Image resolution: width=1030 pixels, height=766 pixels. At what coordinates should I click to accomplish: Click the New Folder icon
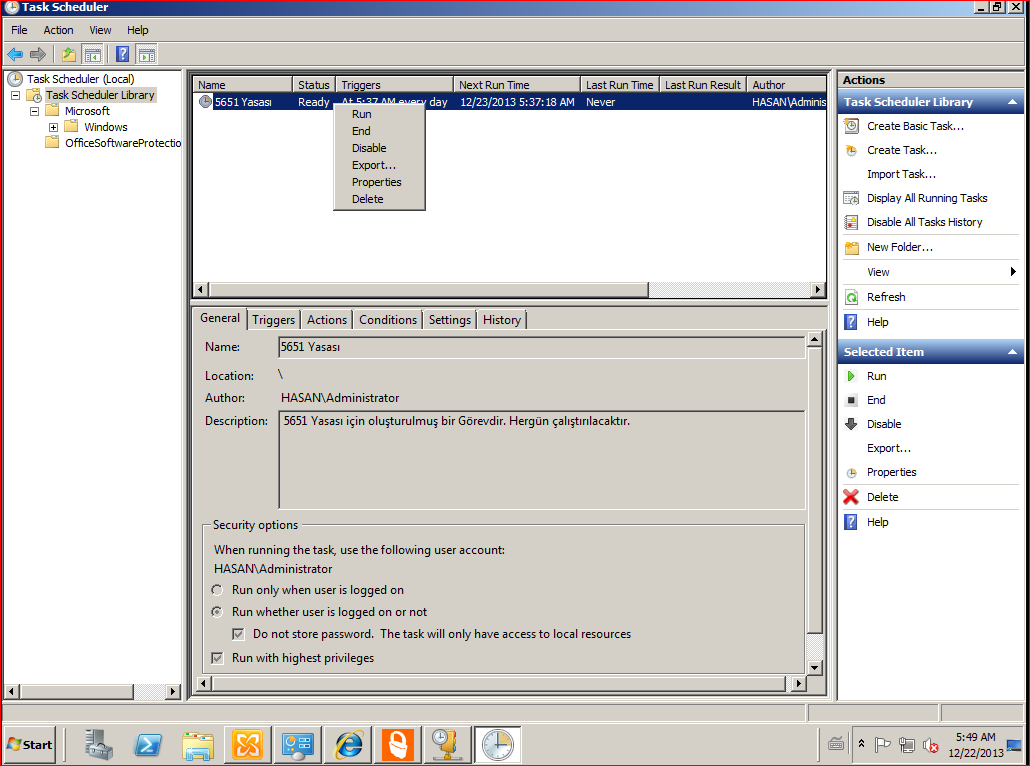[x=851, y=248]
